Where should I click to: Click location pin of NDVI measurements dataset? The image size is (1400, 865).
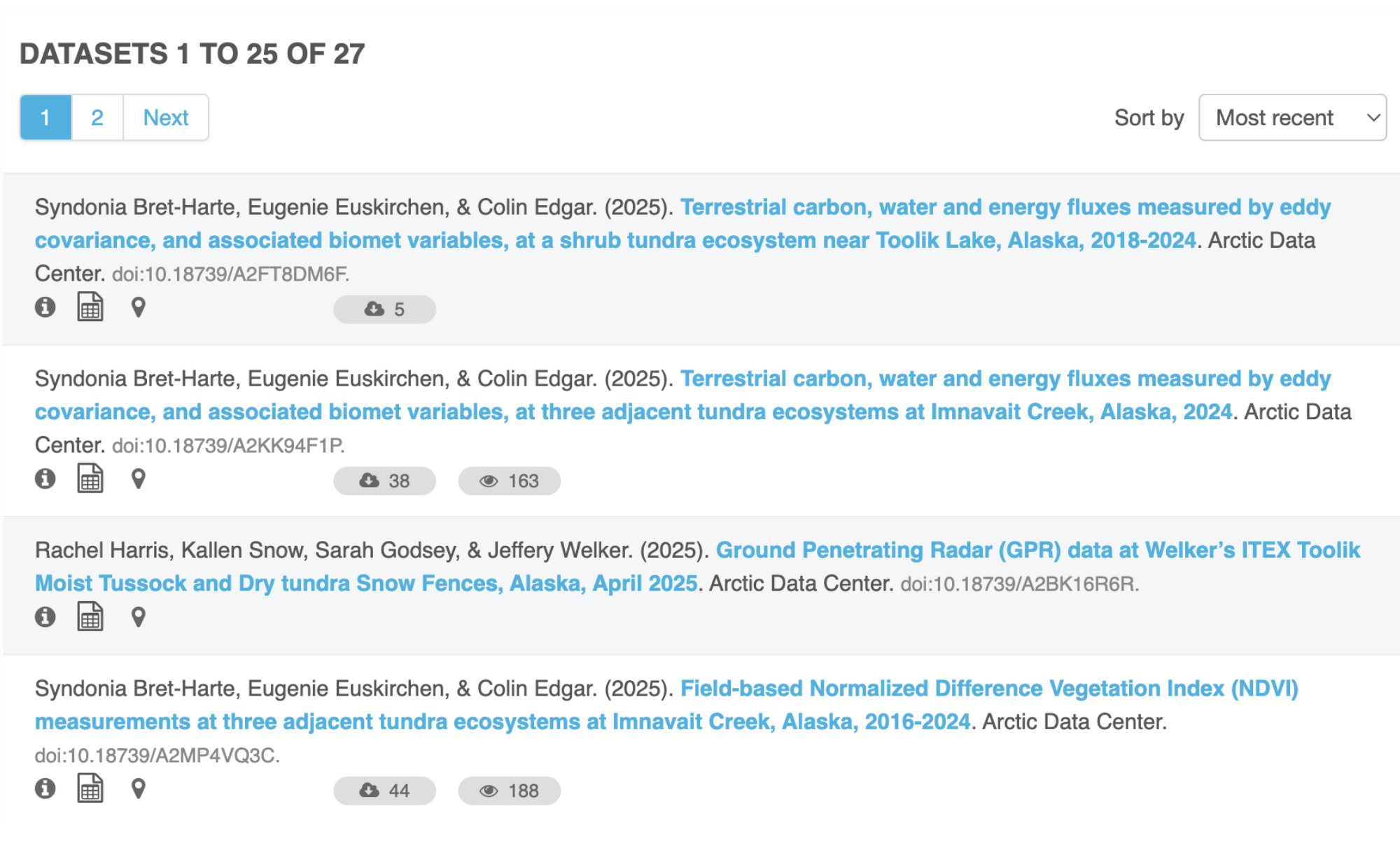(x=139, y=789)
